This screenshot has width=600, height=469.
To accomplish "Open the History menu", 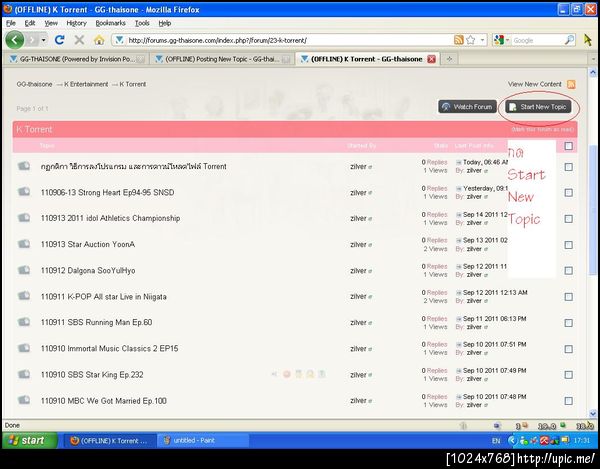I will [x=76, y=23].
